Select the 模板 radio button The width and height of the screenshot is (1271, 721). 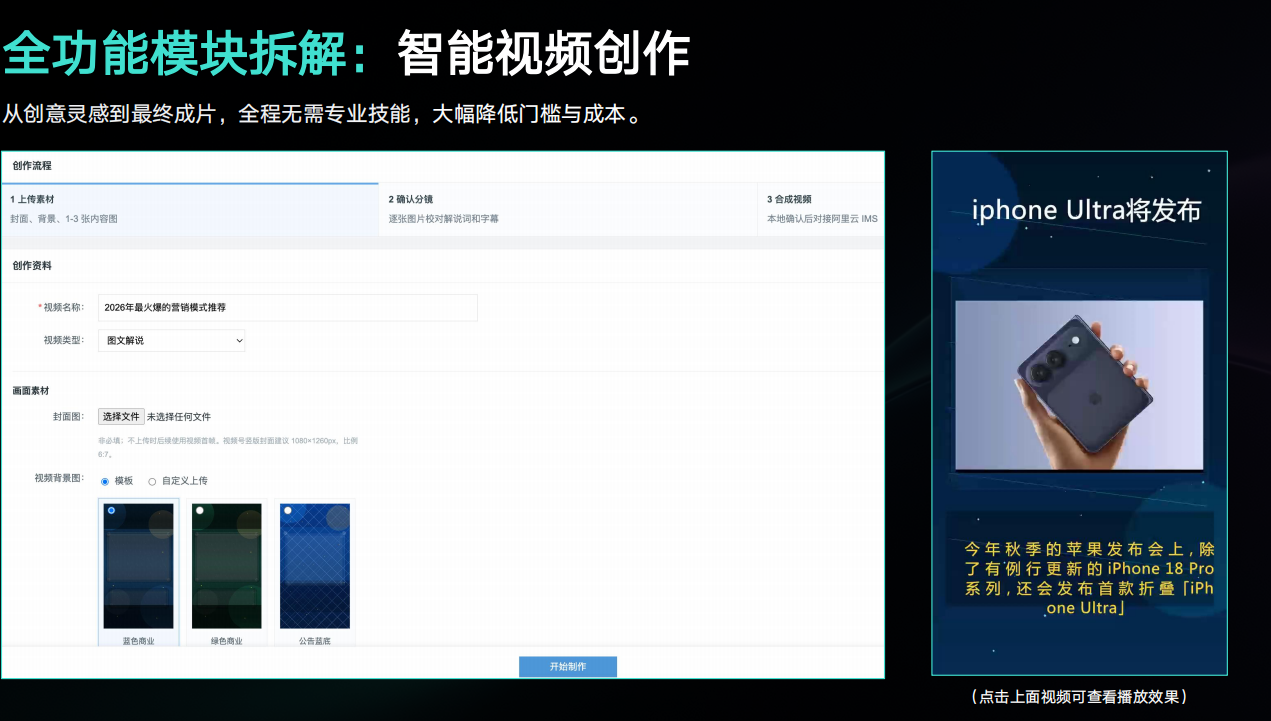pos(105,481)
